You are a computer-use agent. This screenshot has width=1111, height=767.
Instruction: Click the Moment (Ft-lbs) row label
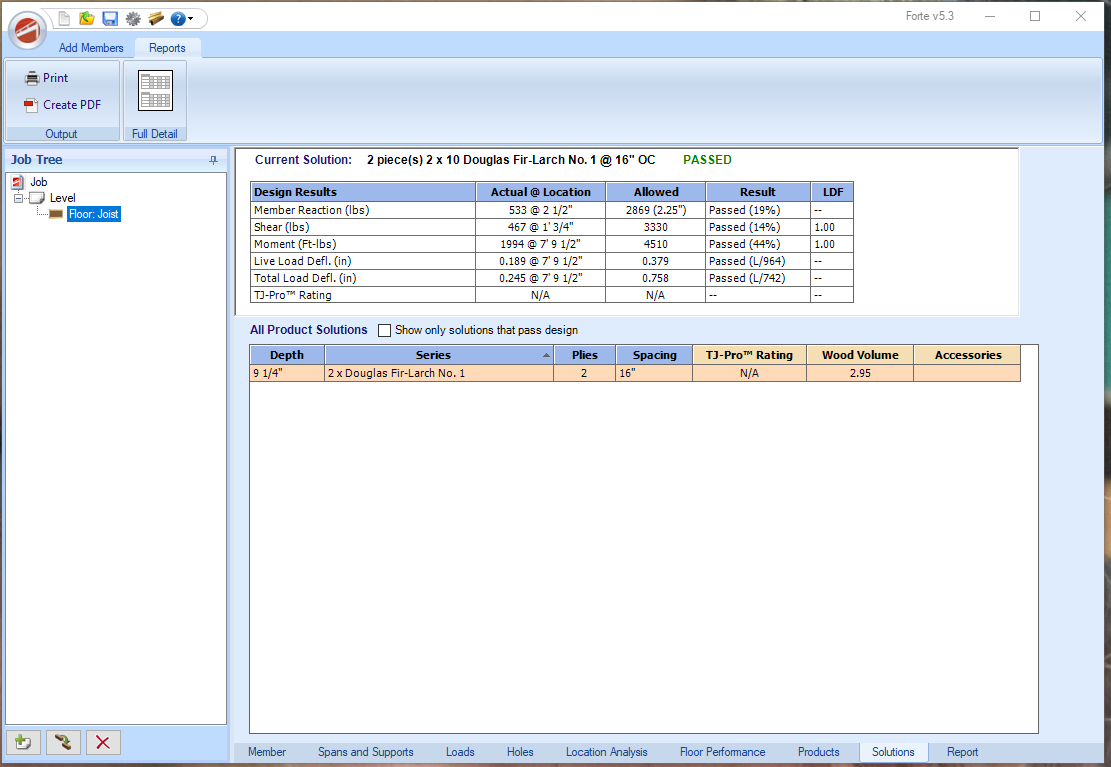[295, 244]
